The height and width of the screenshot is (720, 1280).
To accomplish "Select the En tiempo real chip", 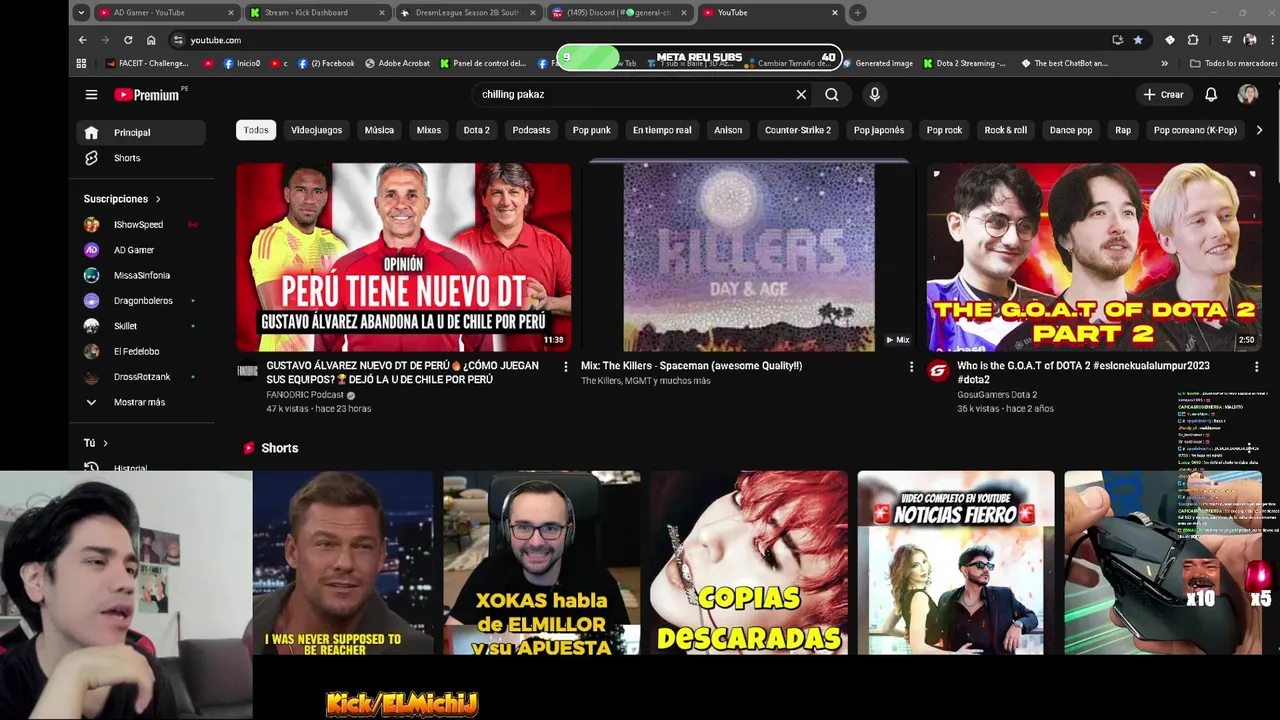I will coord(662,130).
